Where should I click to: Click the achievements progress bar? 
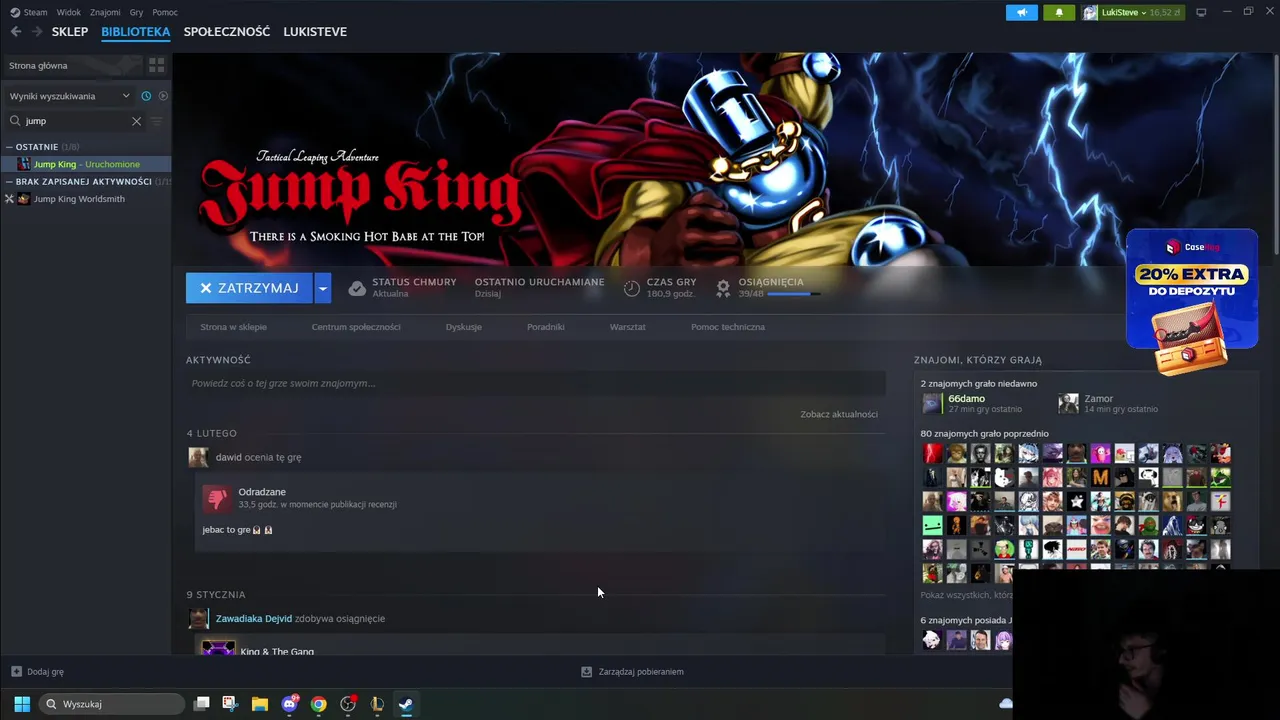794,294
